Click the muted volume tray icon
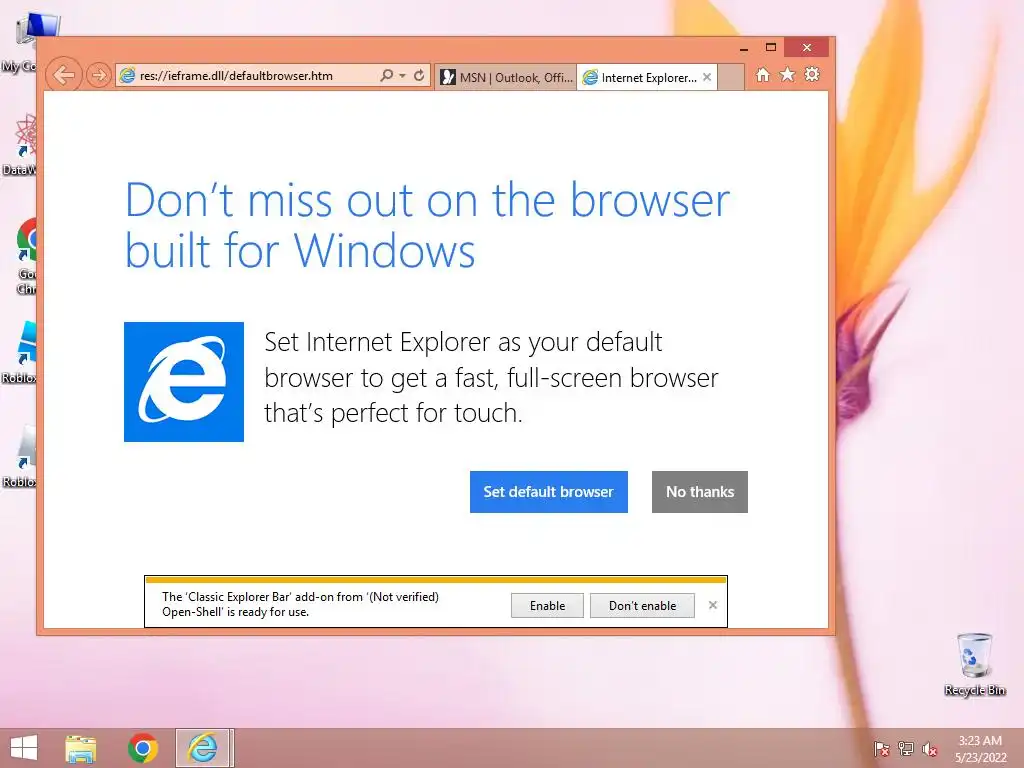The width and height of the screenshot is (1024, 768). coord(930,749)
